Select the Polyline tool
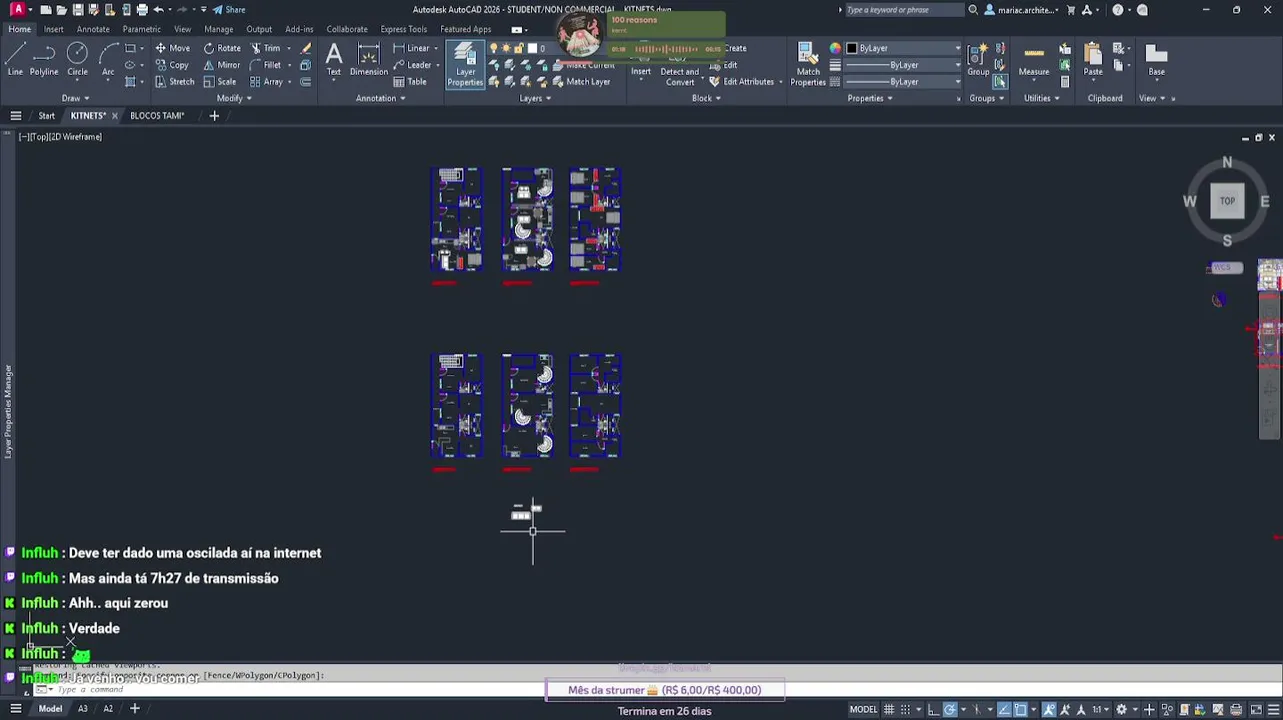This screenshot has width=1283, height=720. coord(44,60)
